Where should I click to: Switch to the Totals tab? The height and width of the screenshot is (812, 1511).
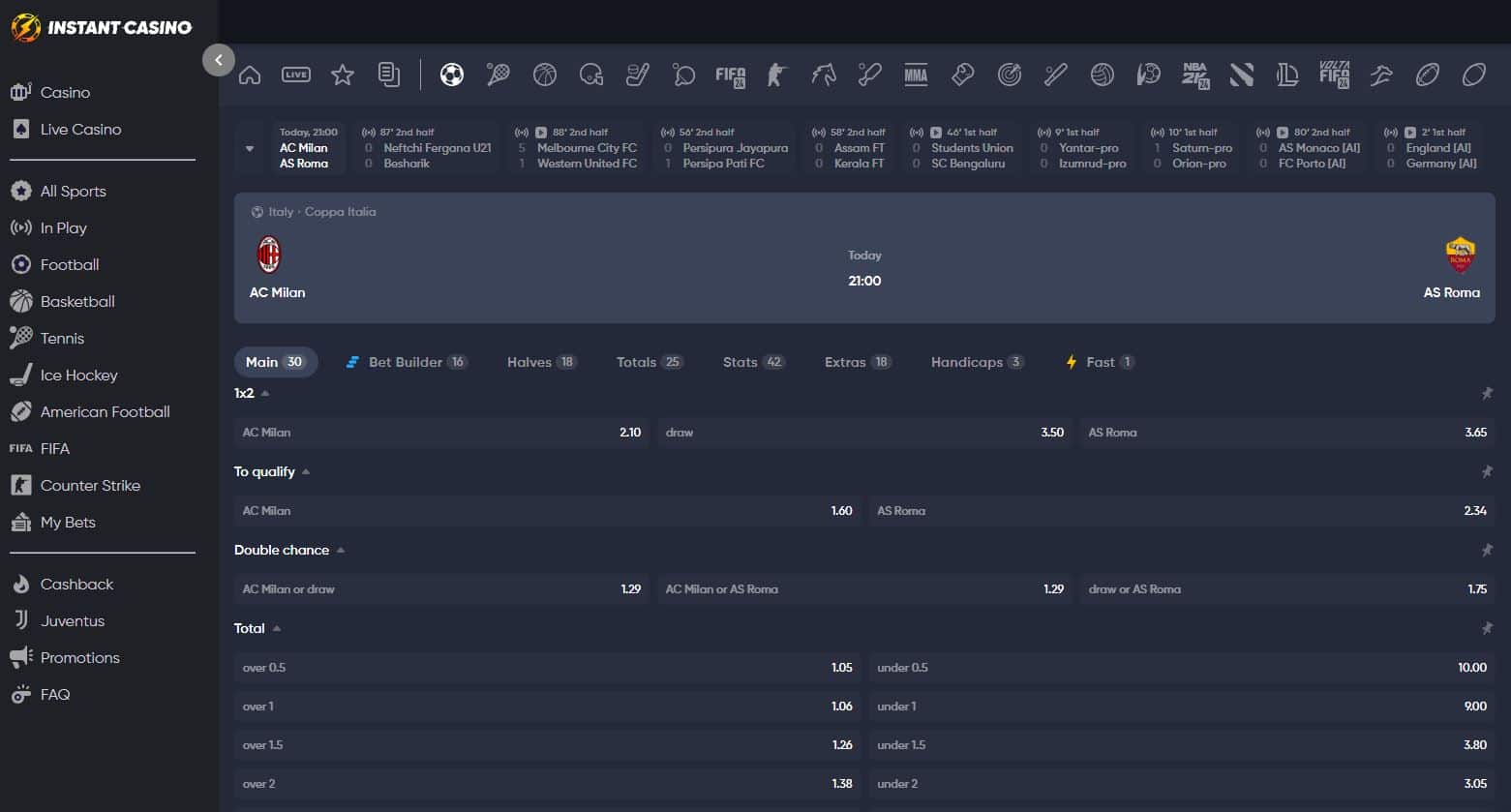click(x=650, y=362)
